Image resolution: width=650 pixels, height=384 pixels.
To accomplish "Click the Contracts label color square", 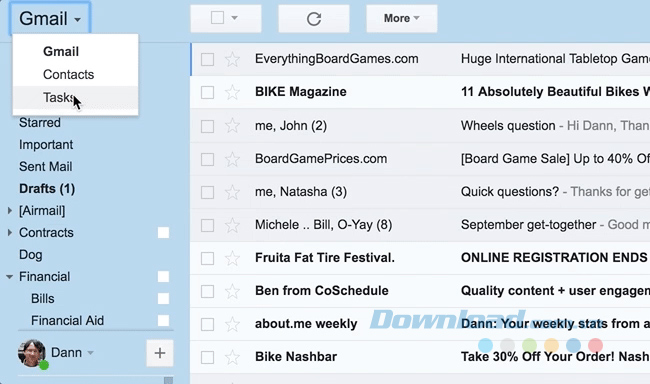I will tap(163, 233).
